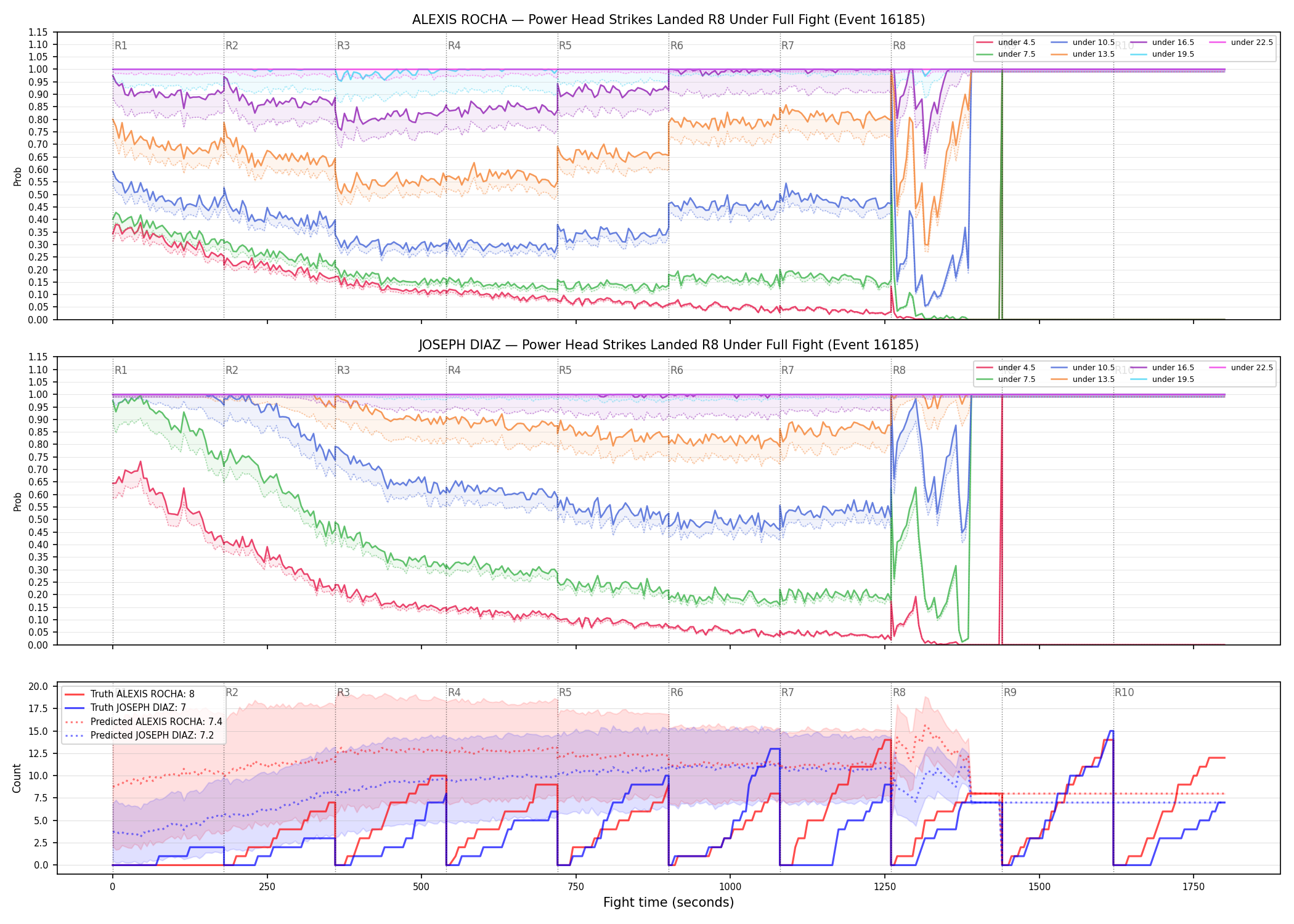This screenshot has height=924, width=1294.
Task: Click 'under 22.5' legend entry in top chart
Action: (1241, 43)
